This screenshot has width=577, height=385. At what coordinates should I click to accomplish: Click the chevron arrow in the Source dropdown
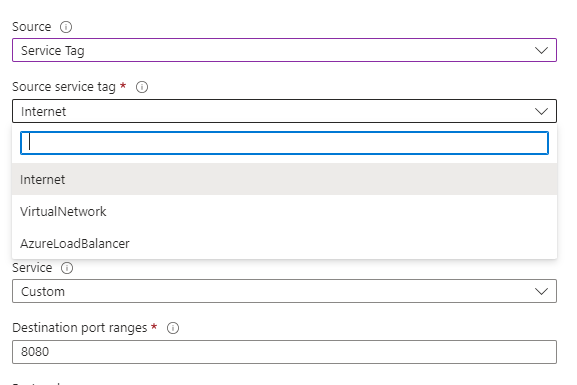(541, 50)
